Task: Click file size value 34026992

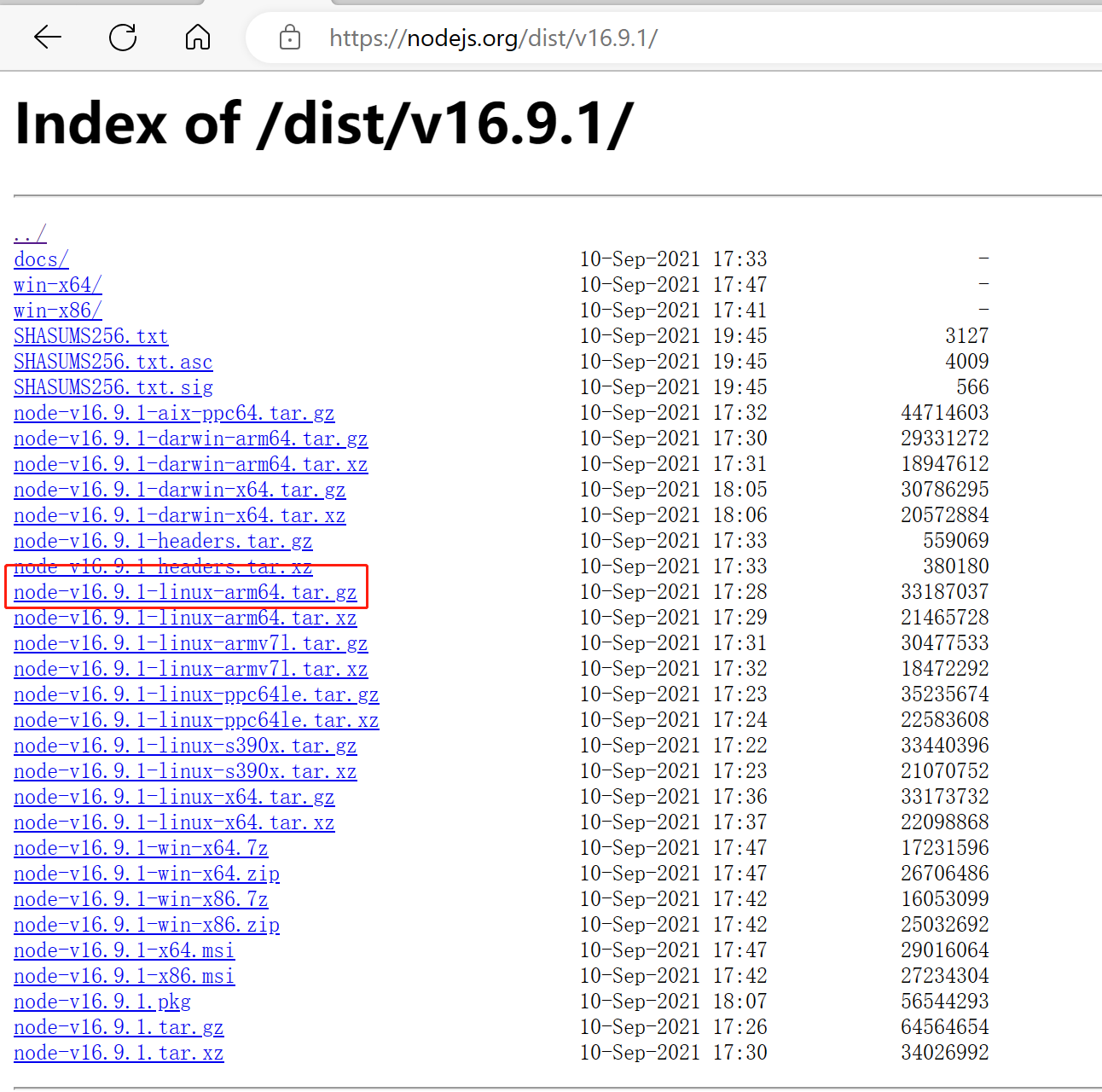Action: pos(945,1053)
